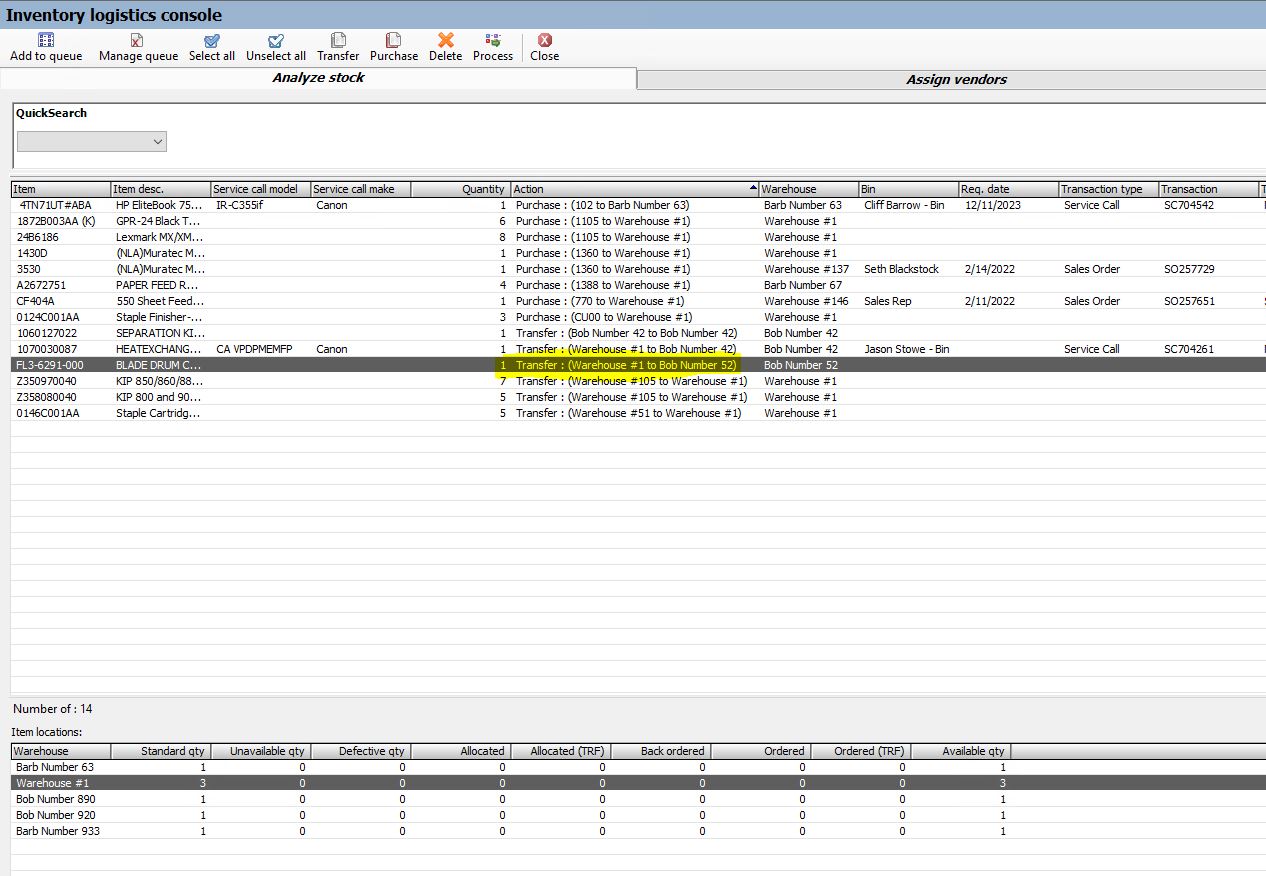Click action 'Purchase : (102 to Barb Number 63)'
The height and width of the screenshot is (876, 1266).
[602, 205]
